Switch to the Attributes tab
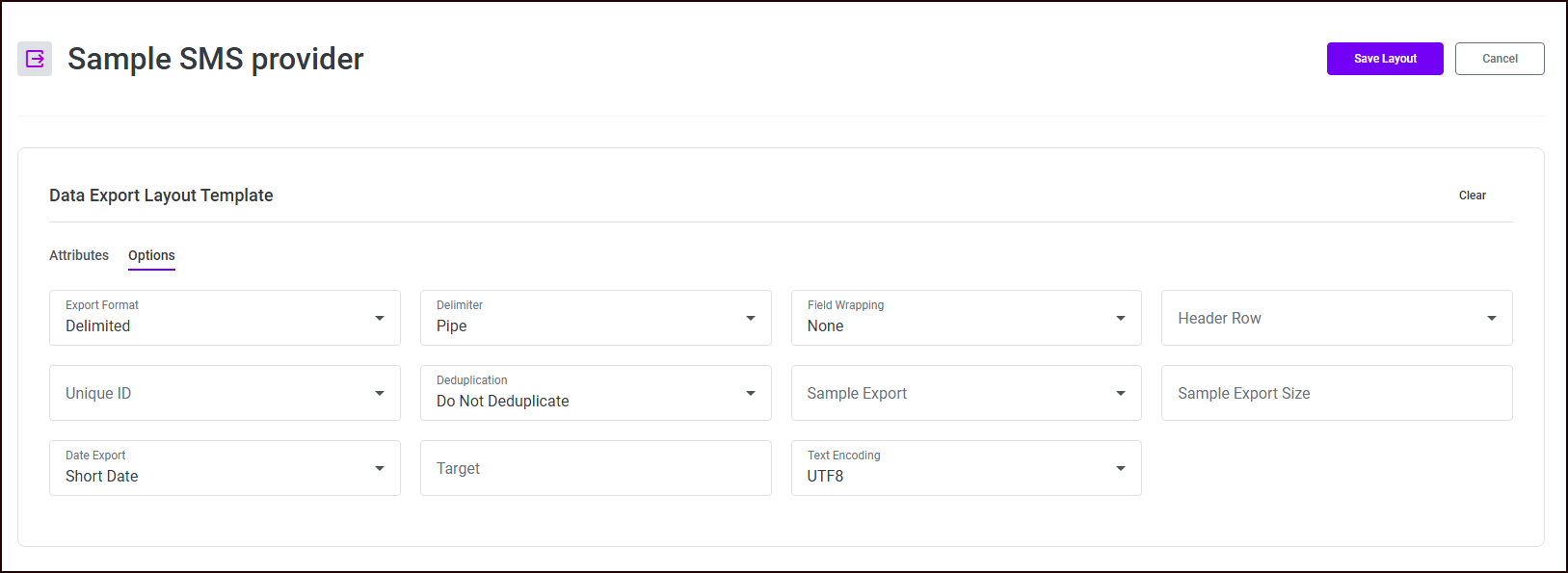Image resolution: width=1568 pixels, height=573 pixels. pos(78,255)
